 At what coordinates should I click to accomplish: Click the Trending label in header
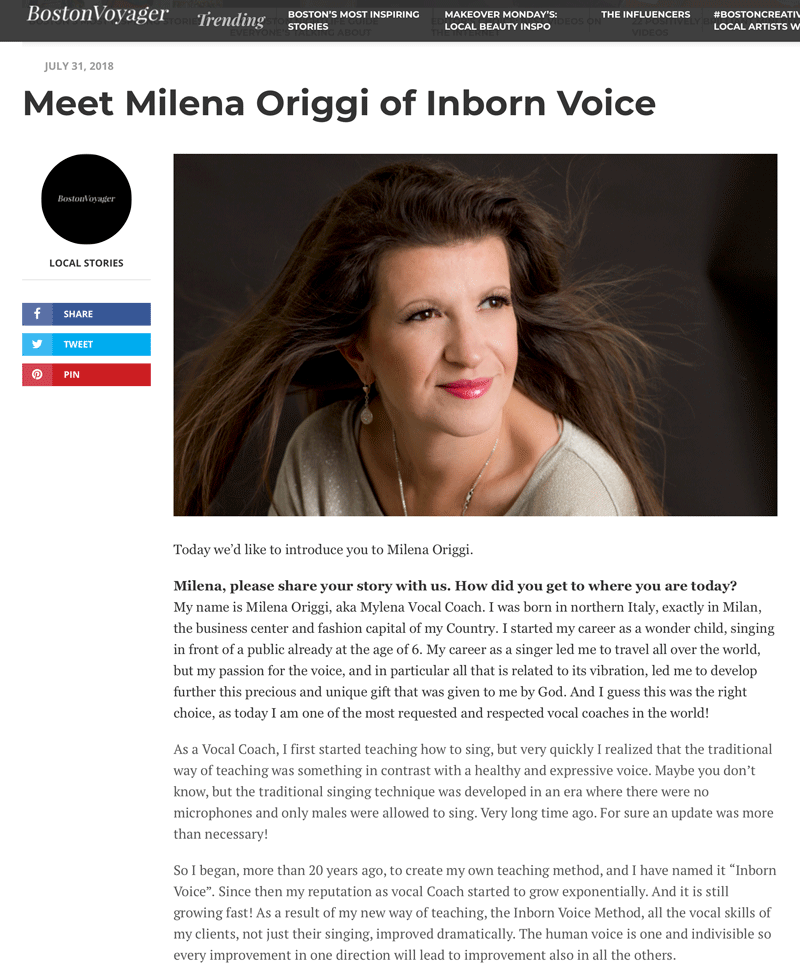[231, 20]
